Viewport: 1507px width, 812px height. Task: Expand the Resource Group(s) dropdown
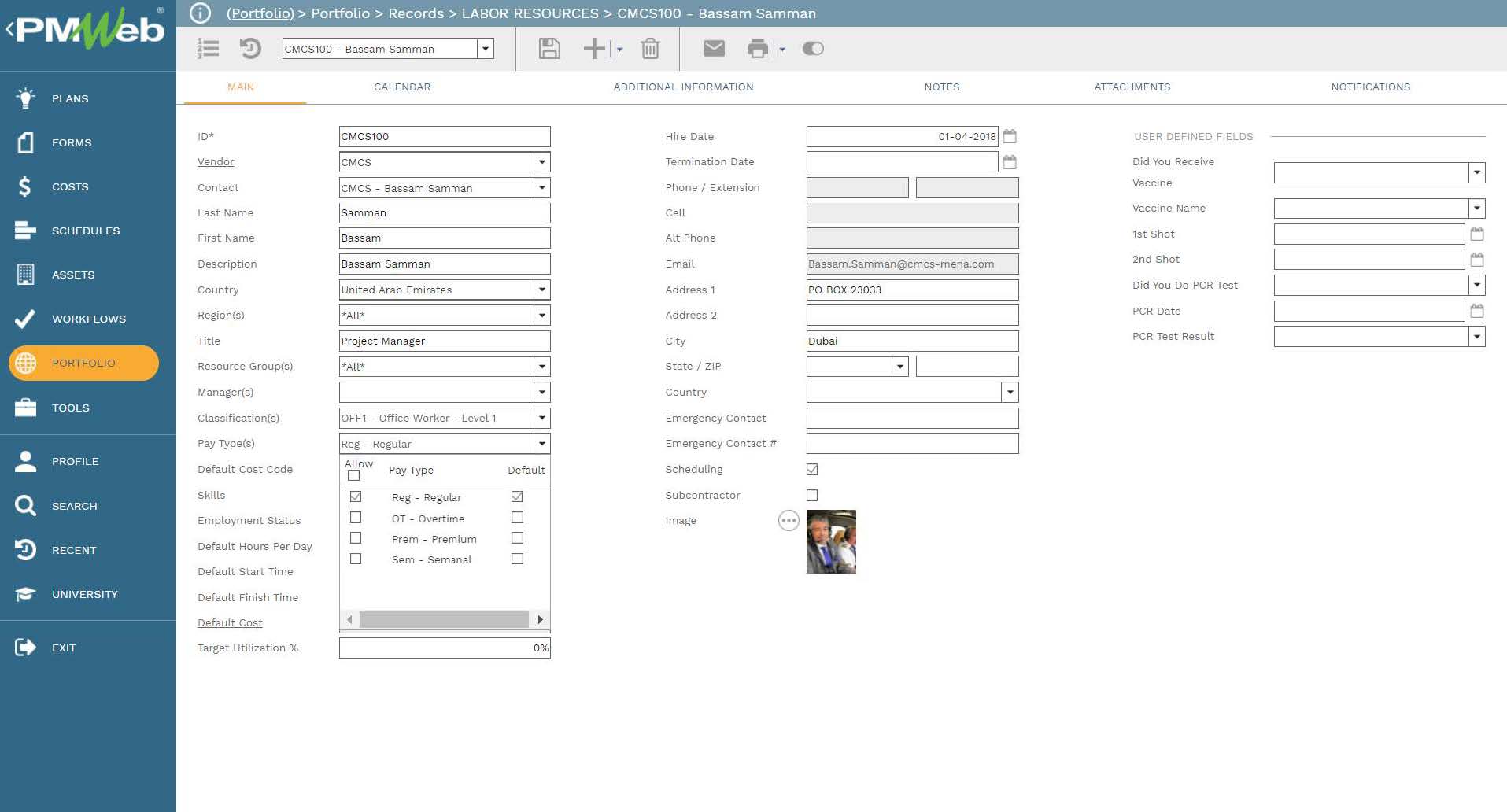(x=541, y=367)
